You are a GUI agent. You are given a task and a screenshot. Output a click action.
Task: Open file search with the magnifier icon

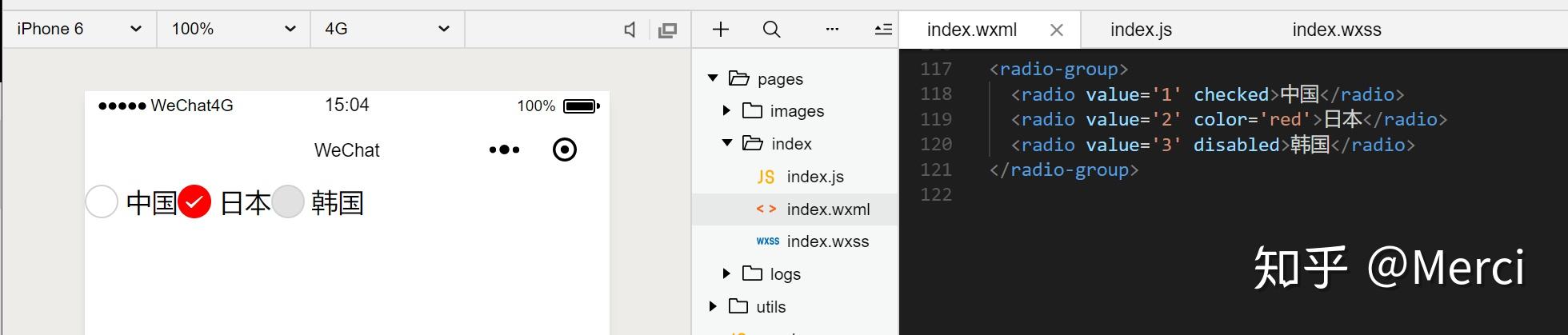pyautogui.click(x=771, y=30)
